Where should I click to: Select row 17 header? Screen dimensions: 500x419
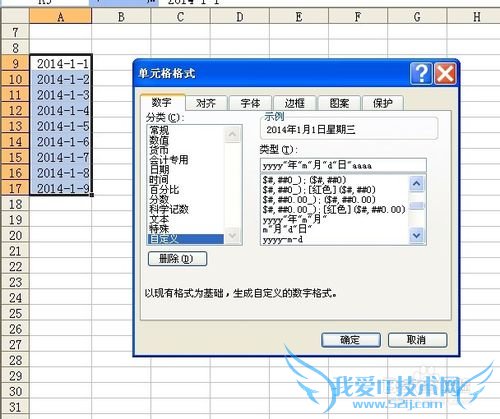tap(15, 188)
